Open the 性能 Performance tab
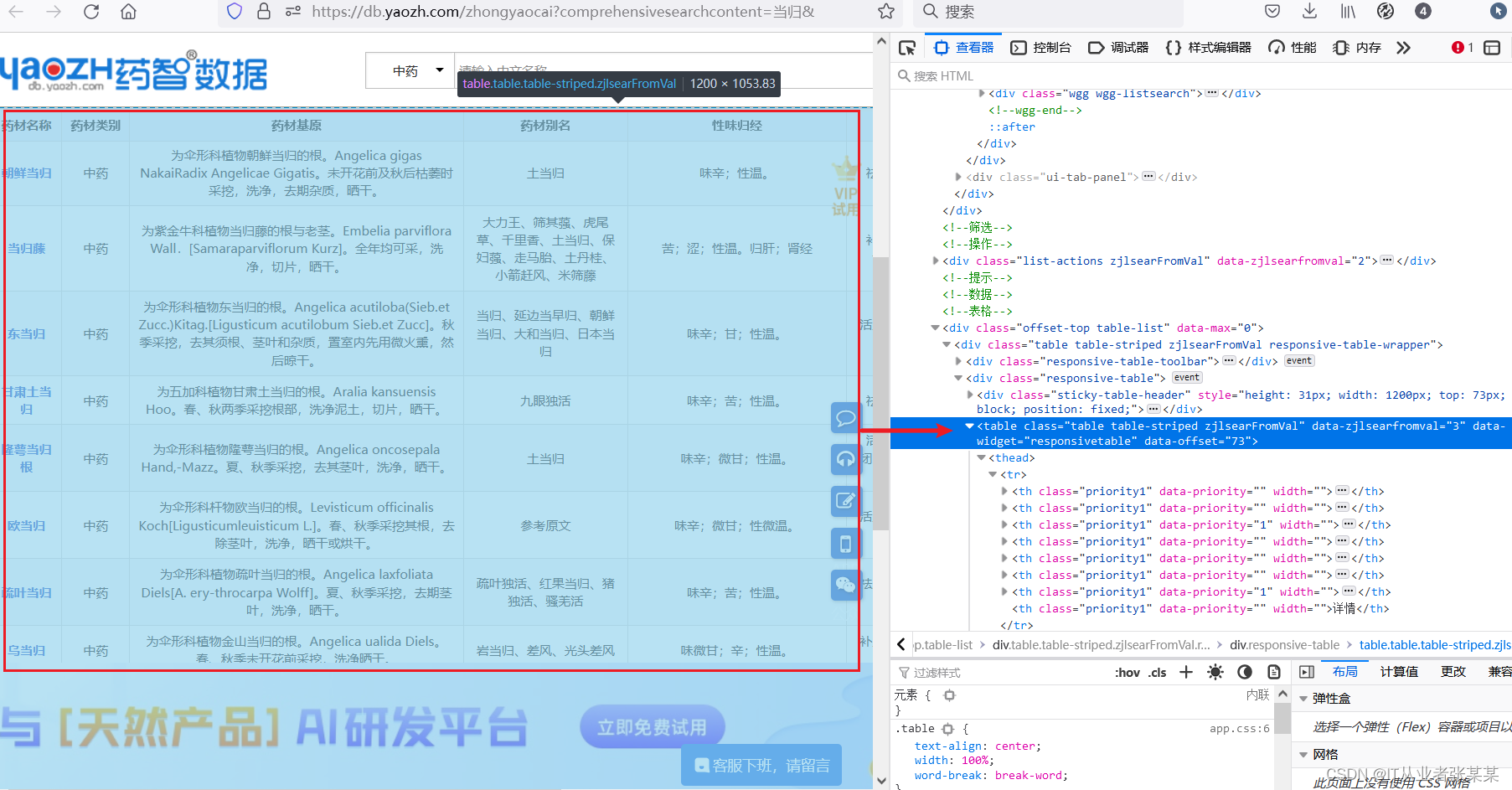The width and height of the screenshot is (1512, 790). 1293,48
